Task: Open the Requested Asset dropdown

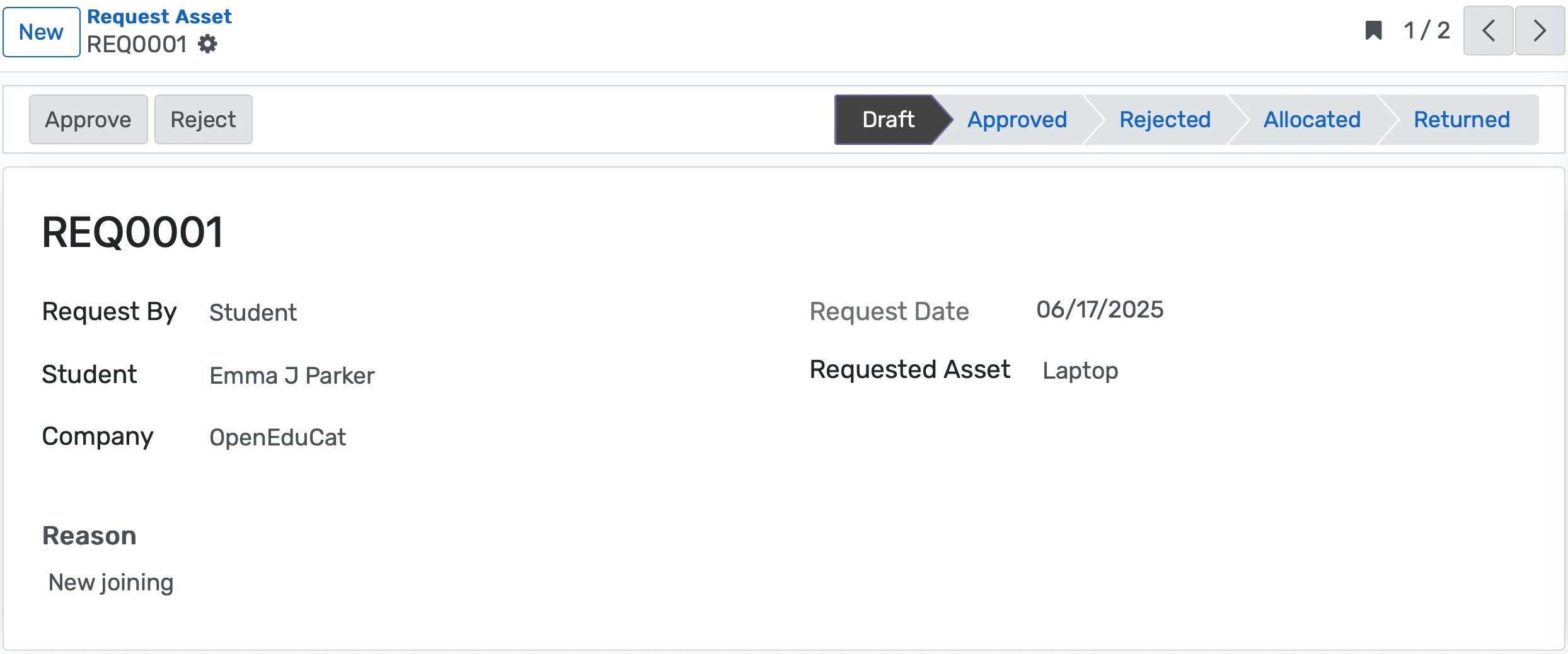Action: point(1080,370)
